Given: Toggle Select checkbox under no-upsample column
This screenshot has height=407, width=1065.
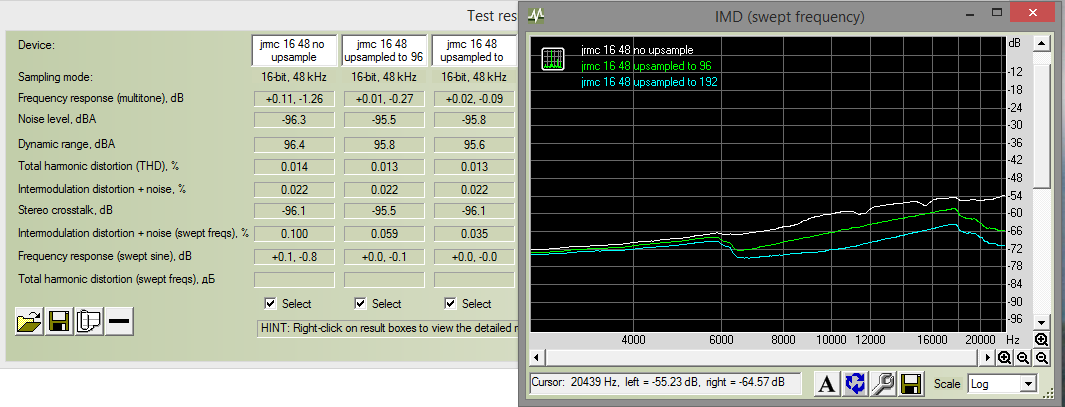Looking at the screenshot, I should 271,304.
